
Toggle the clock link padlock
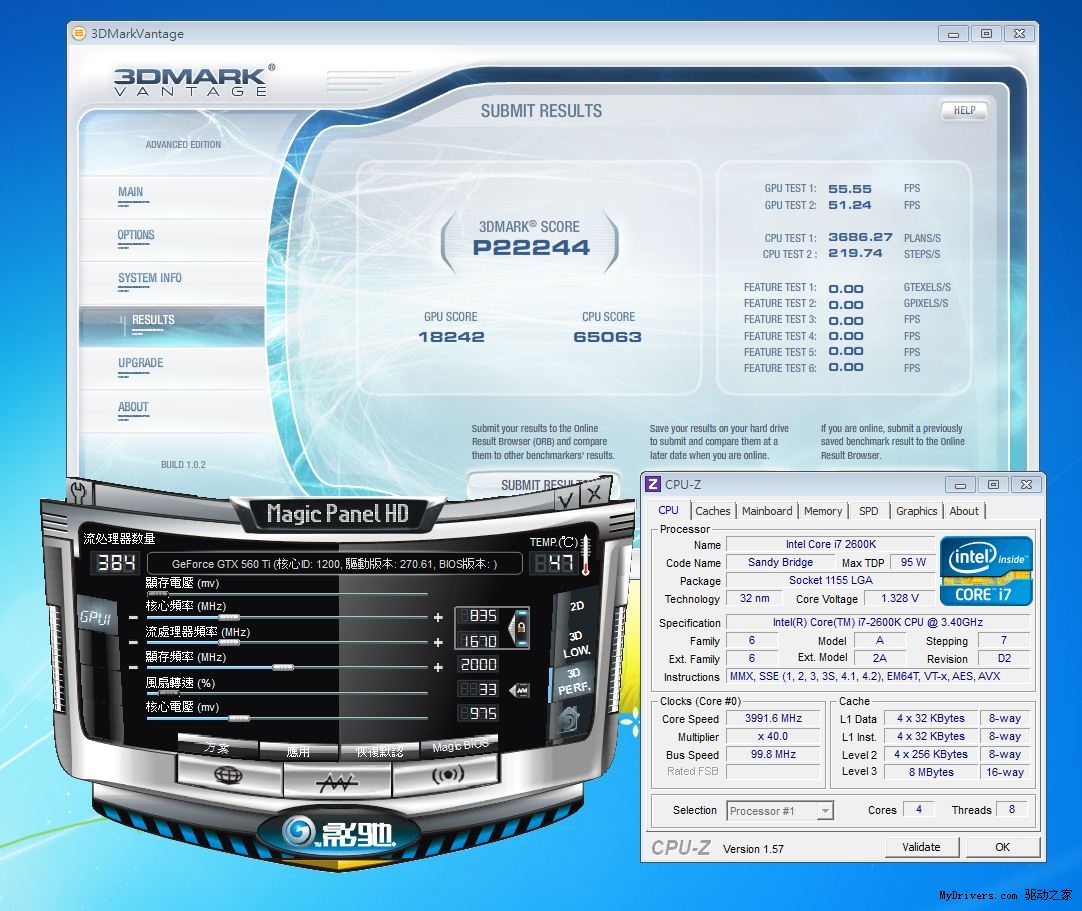click(x=520, y=627)
